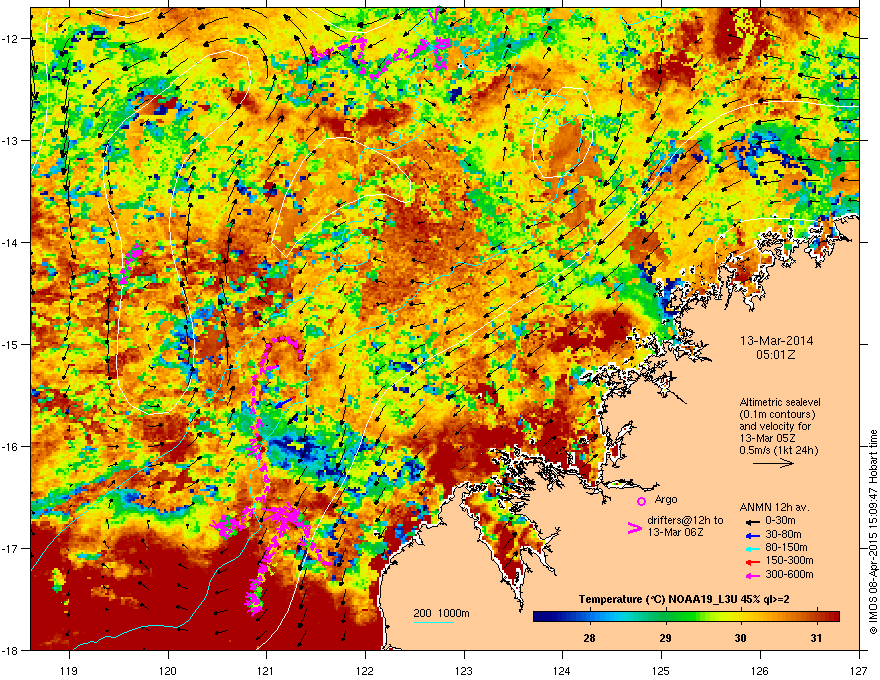Click the -17 latitude axis label

[10, 548]
